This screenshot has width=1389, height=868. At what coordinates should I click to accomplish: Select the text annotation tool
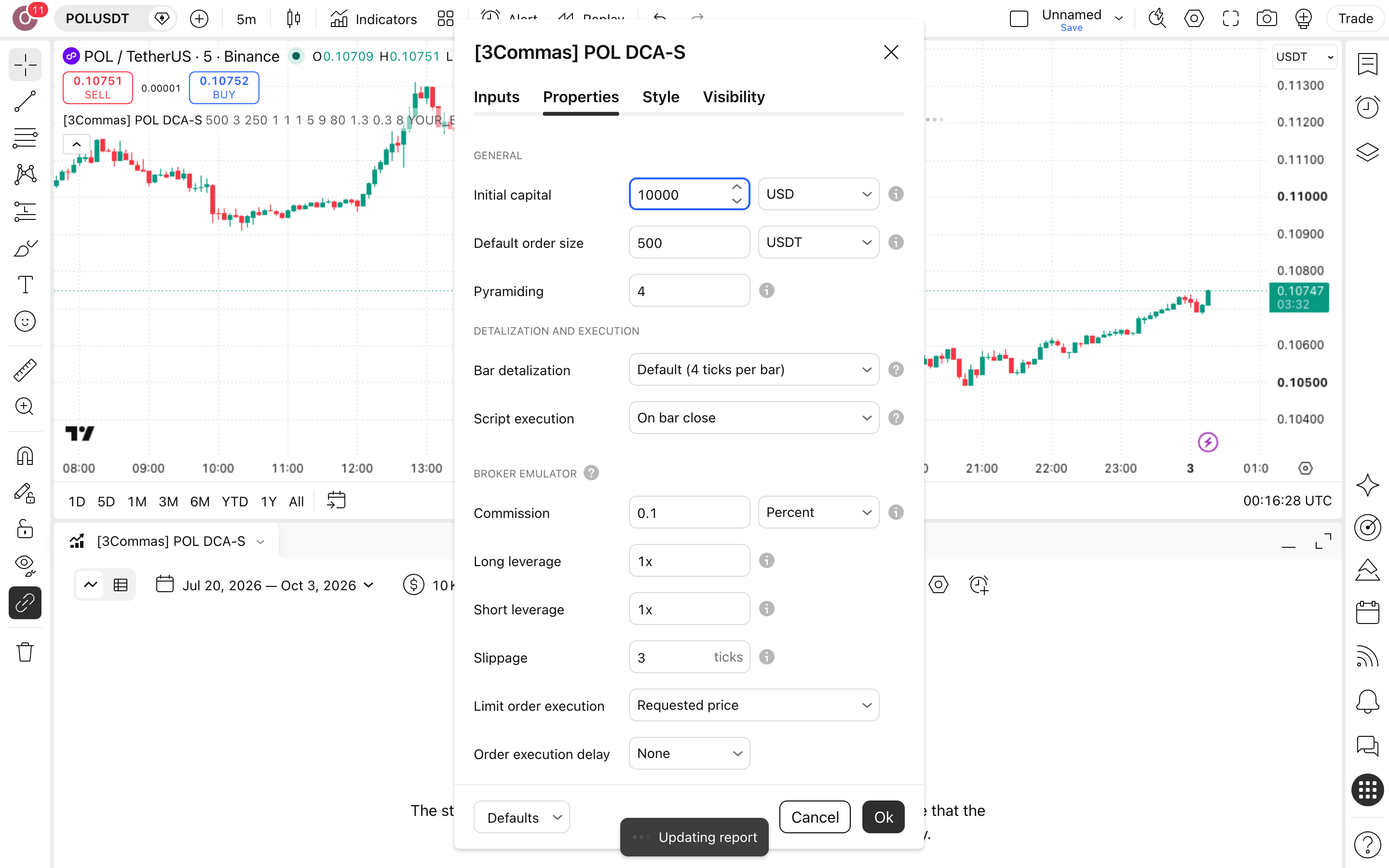pyautogui.click(x=25, y=285)
